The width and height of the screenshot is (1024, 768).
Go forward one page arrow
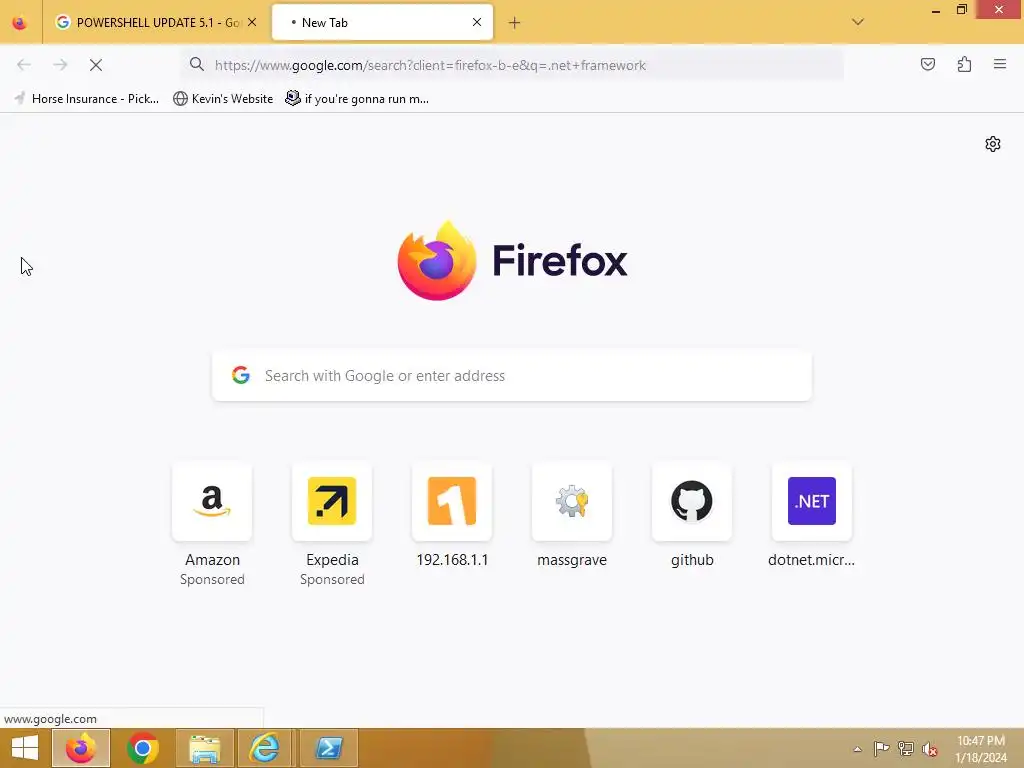point(60,65)
